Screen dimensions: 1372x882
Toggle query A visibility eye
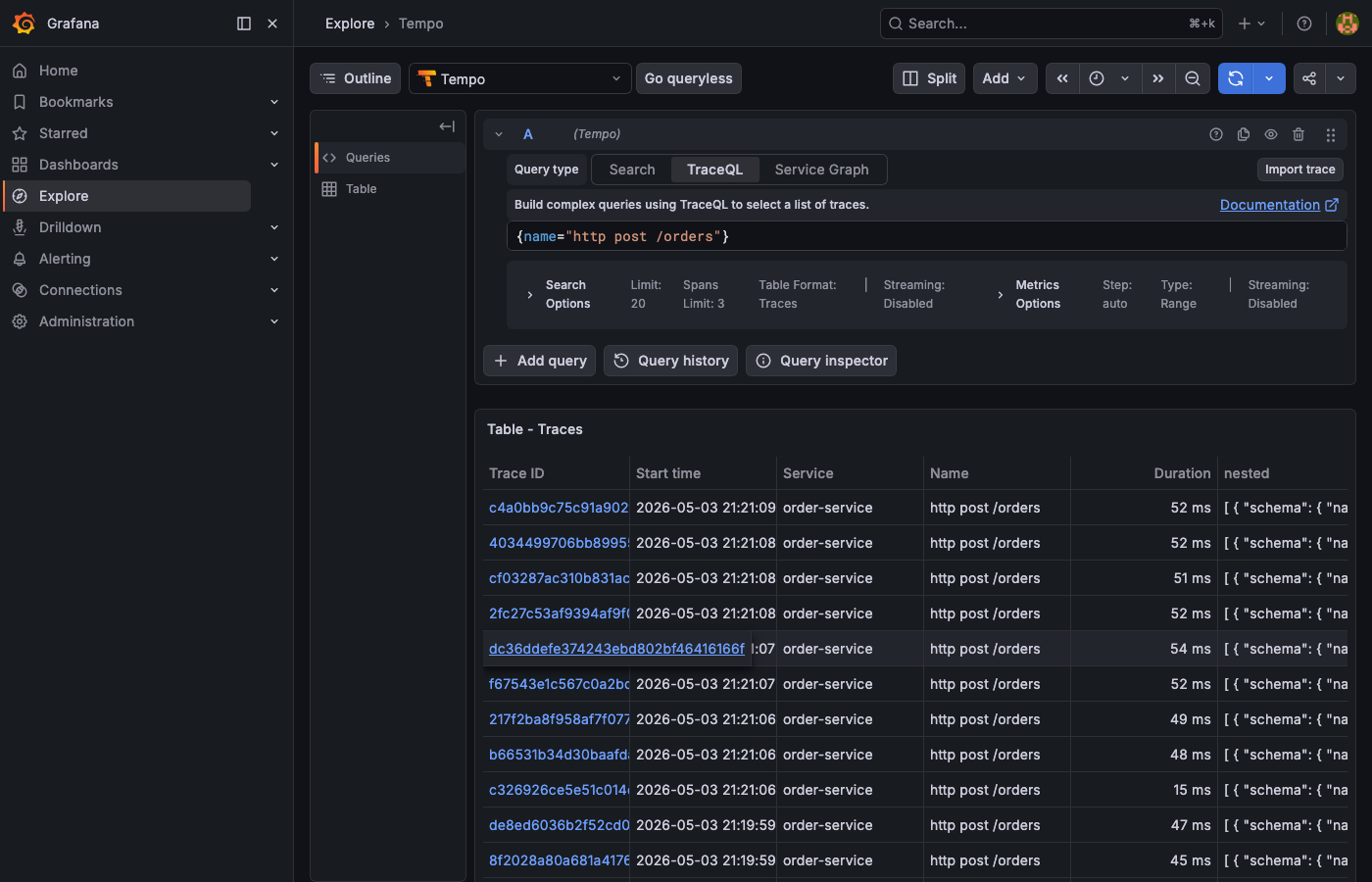1271,134
